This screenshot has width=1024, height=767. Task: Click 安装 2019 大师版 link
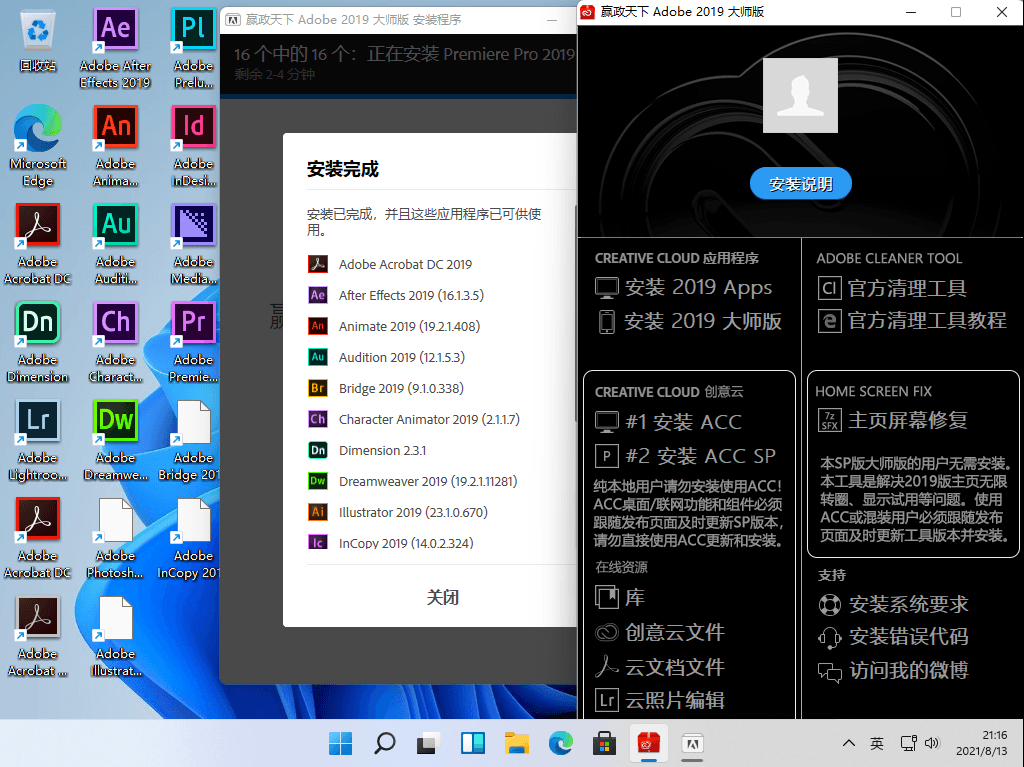pyautogui.click(x=689, y=321)
